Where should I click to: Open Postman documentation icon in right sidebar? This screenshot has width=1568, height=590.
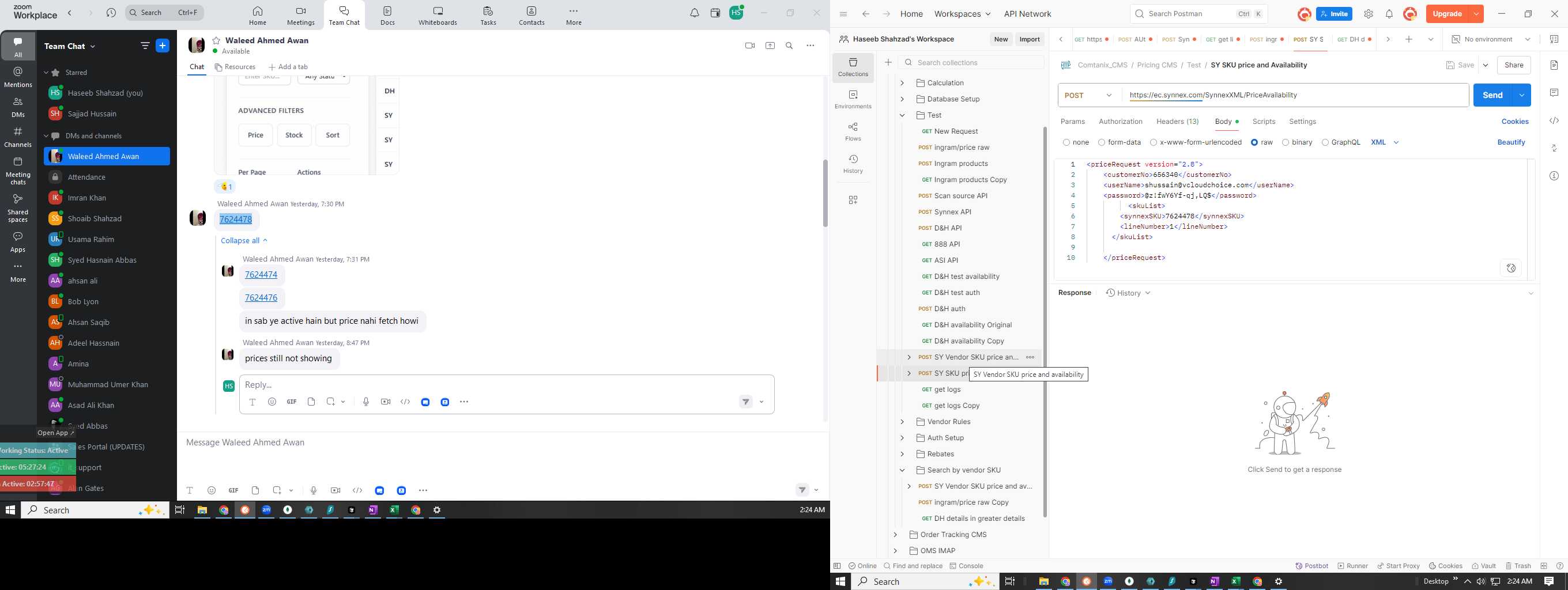coord(1554,65)
